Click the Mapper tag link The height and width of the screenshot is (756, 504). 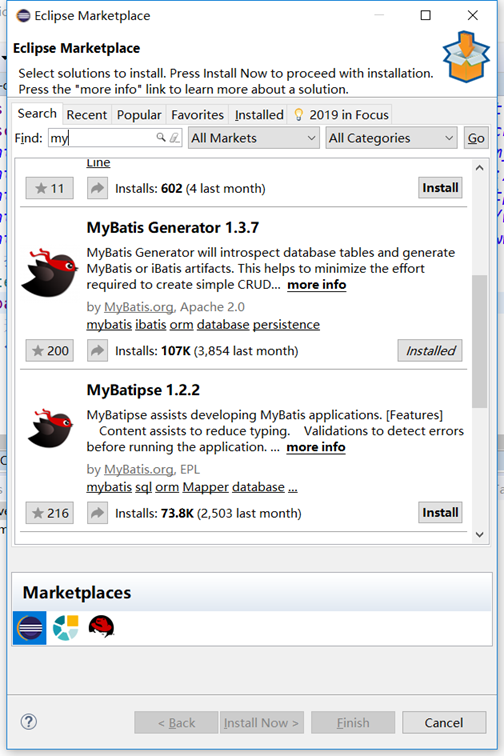click(x=205, y=487)
